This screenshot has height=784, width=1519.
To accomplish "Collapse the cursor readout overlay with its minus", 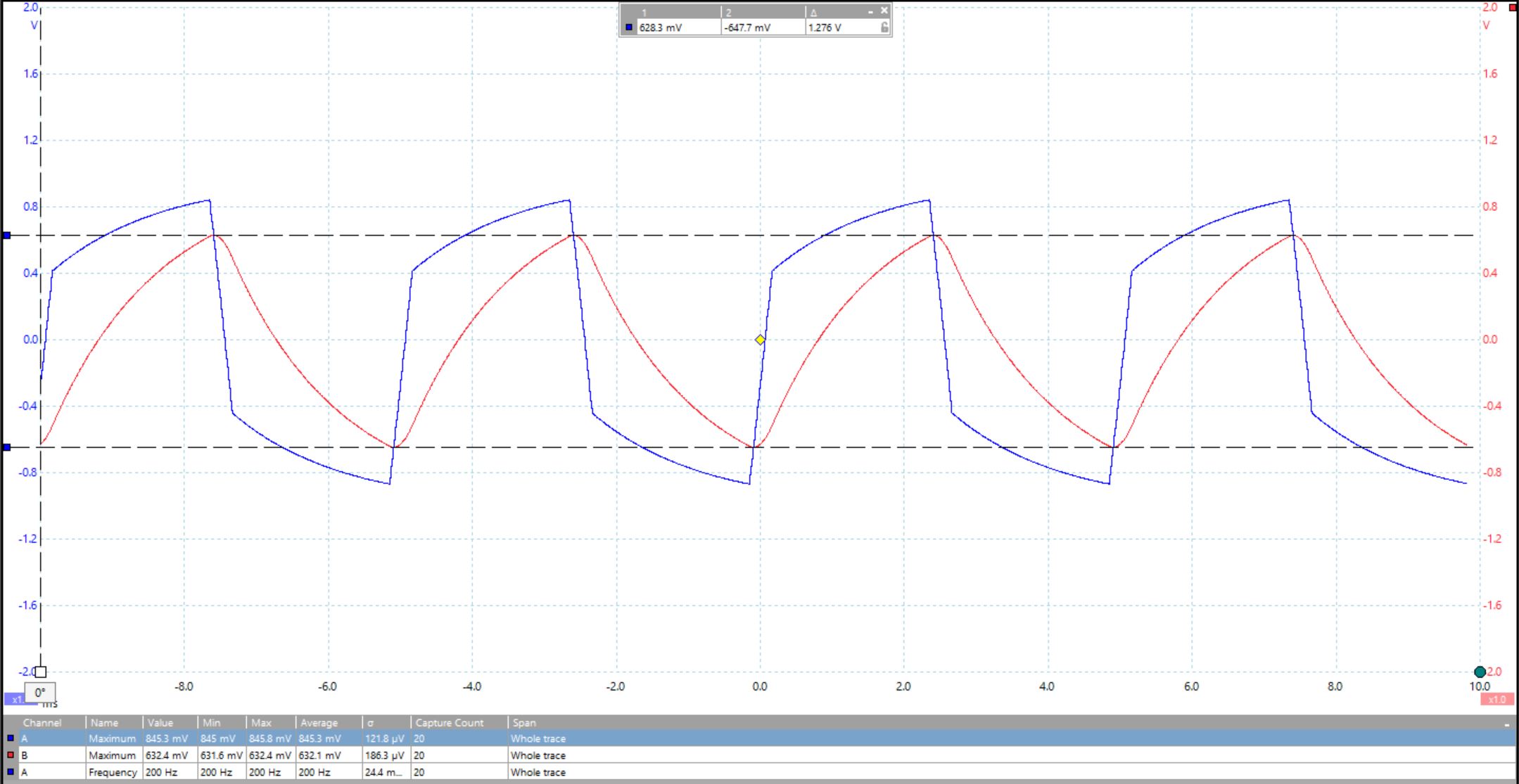I will click(x=871, y=11).
